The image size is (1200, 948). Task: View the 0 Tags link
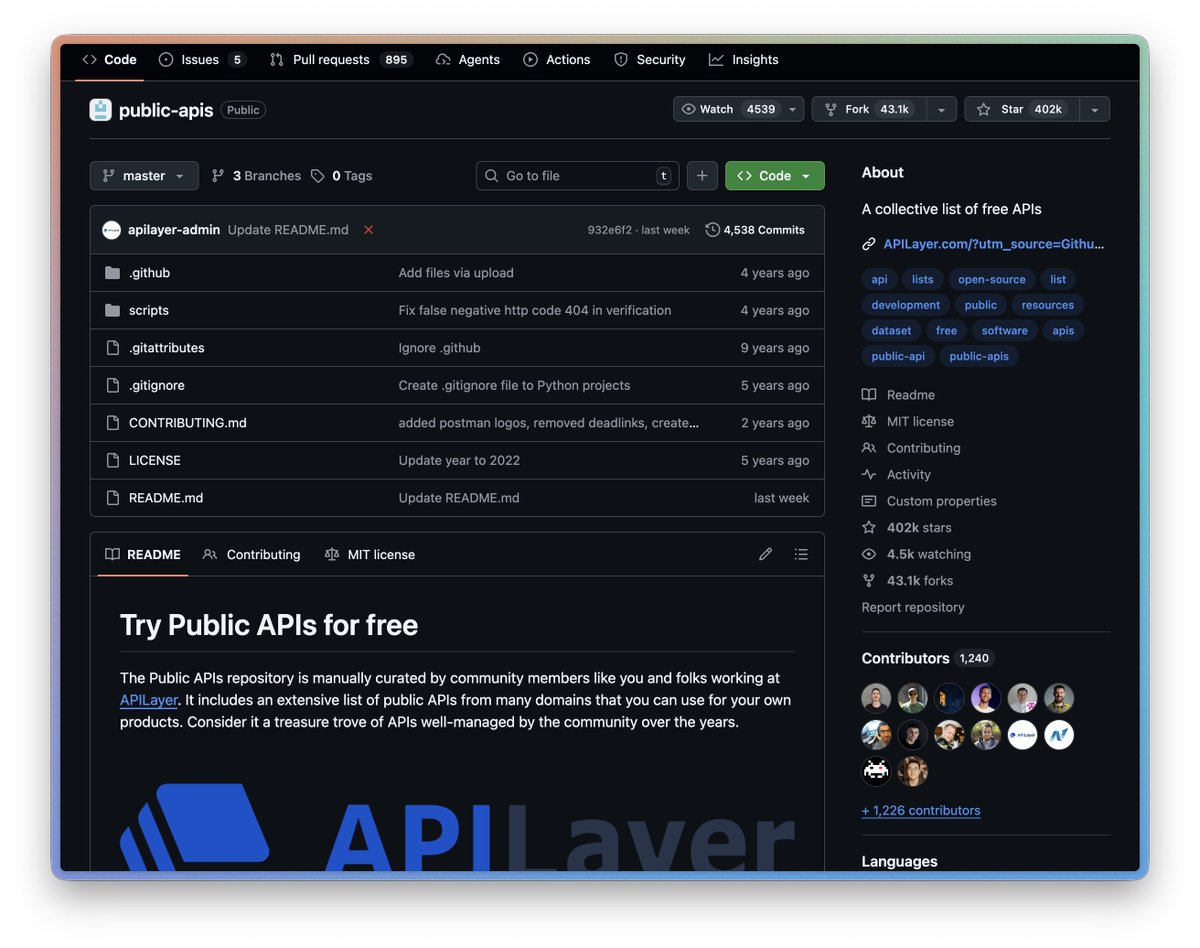point(341,176)
